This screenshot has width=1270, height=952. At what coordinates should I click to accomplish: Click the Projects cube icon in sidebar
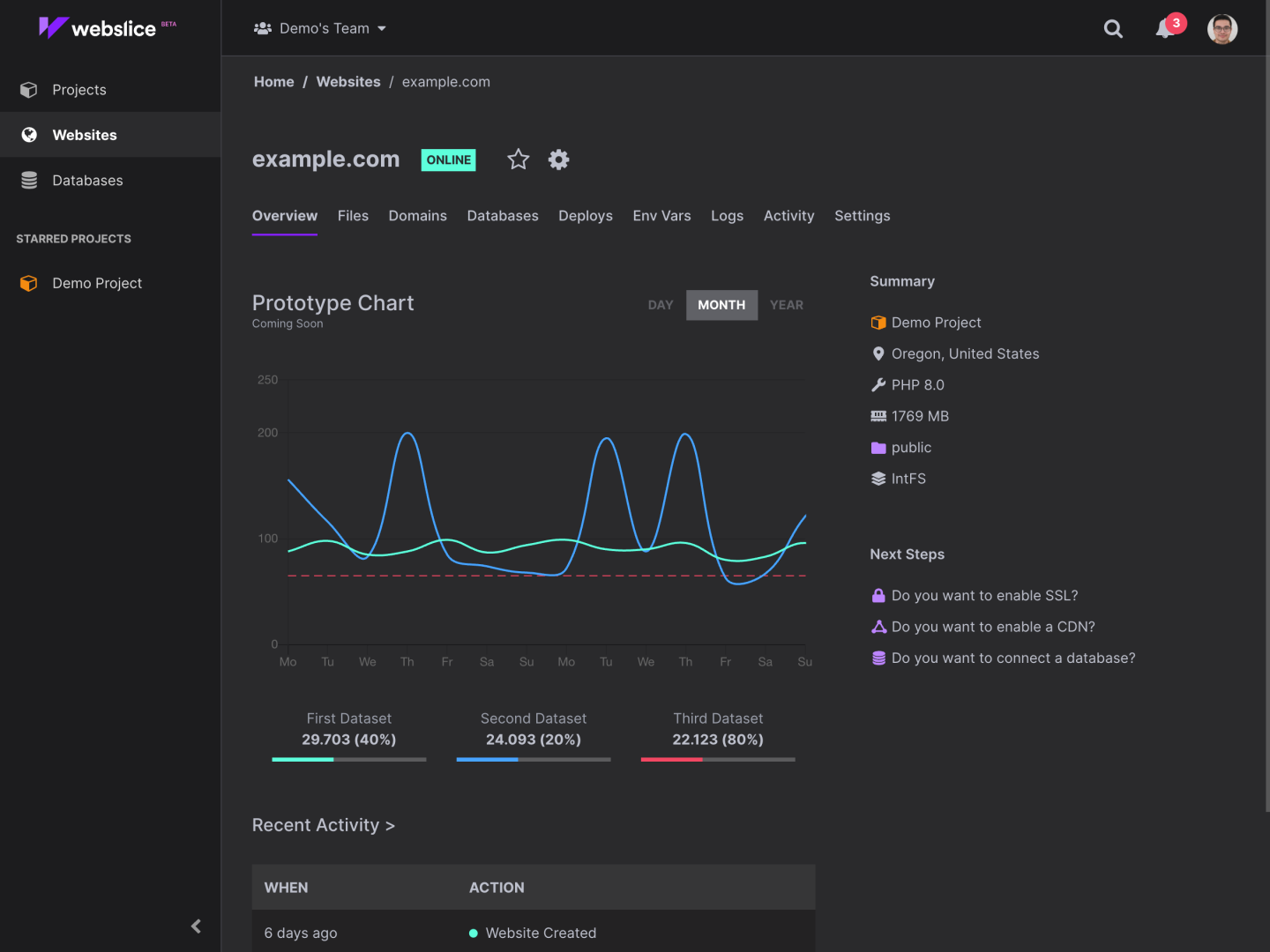tap(28, 89)
